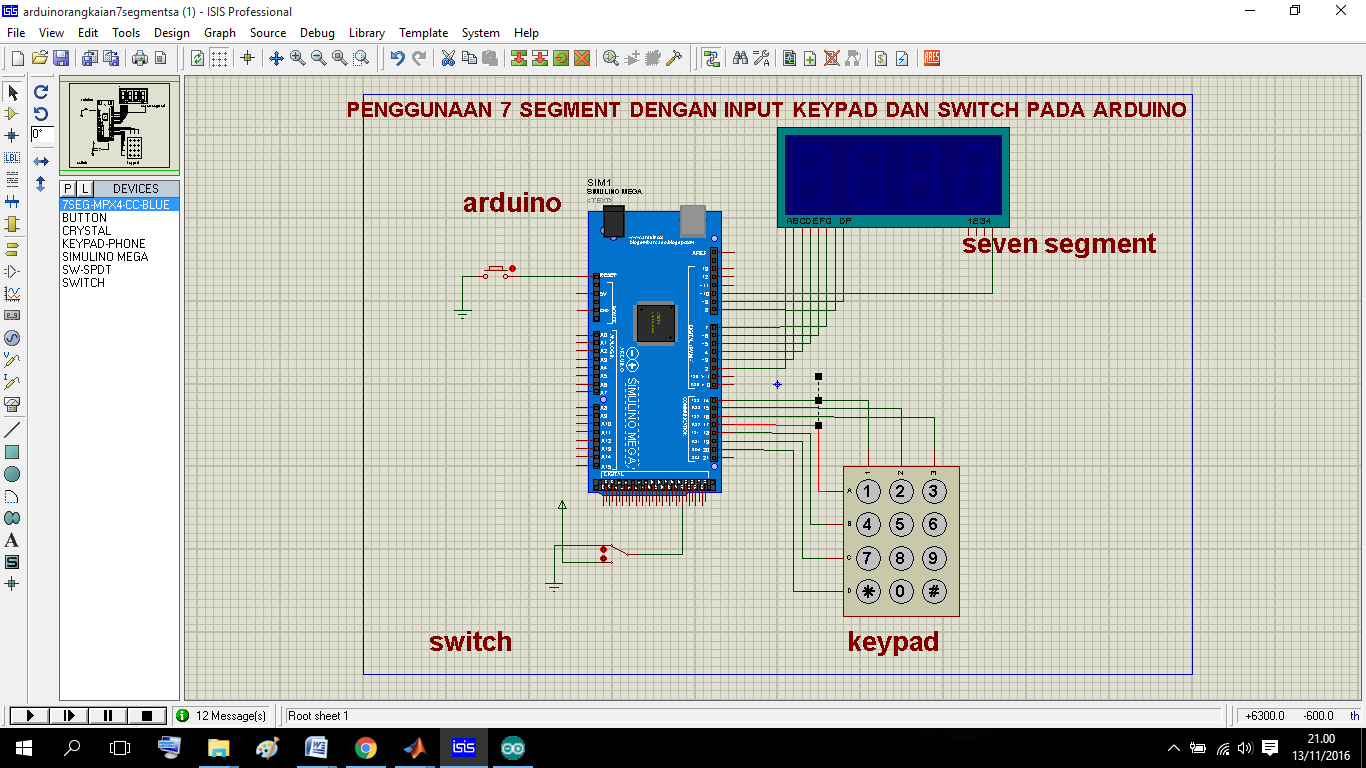Open the Library menu

[366, 32]
